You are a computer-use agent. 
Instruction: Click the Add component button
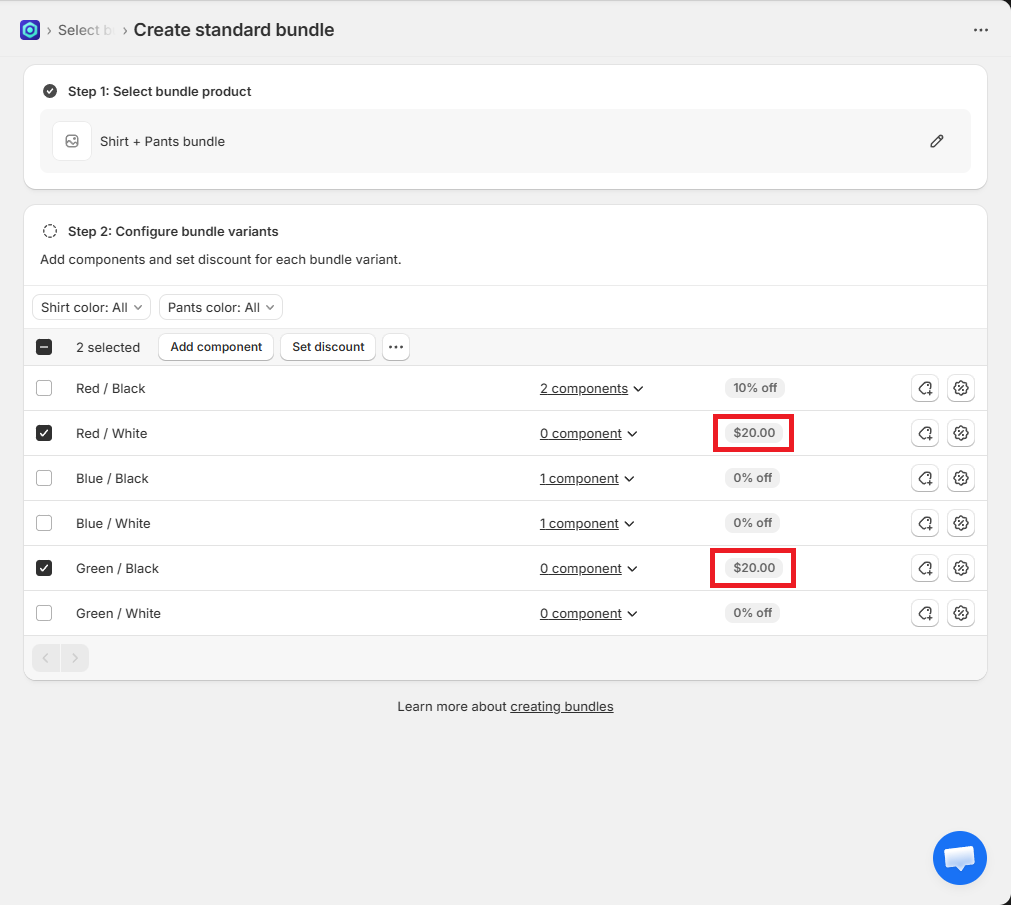(x=216, y=347)
